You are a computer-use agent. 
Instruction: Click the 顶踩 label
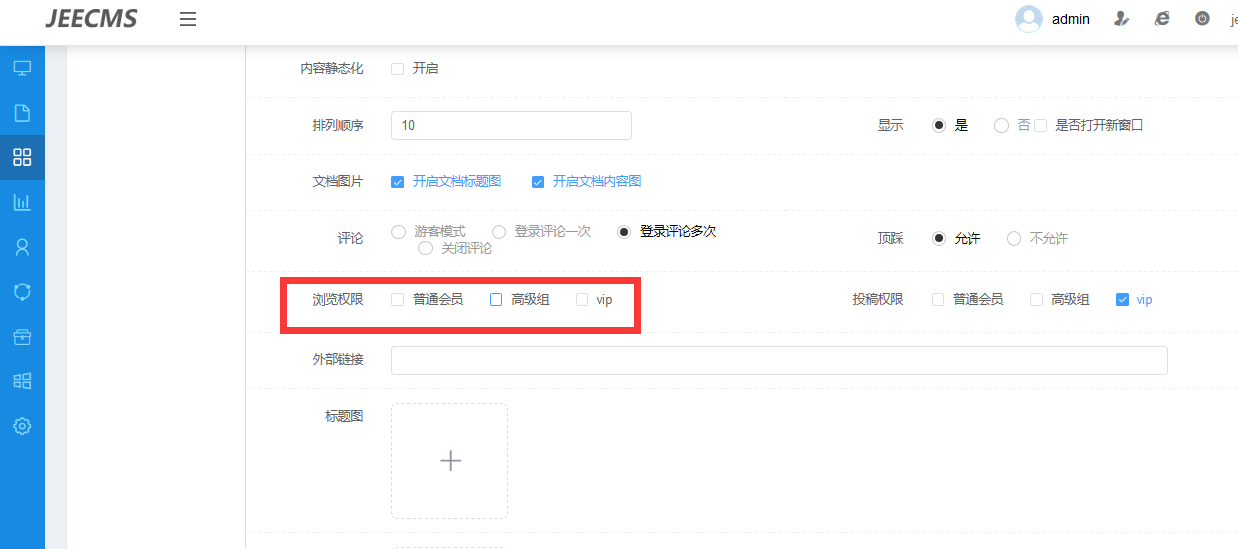click(891, 239)
